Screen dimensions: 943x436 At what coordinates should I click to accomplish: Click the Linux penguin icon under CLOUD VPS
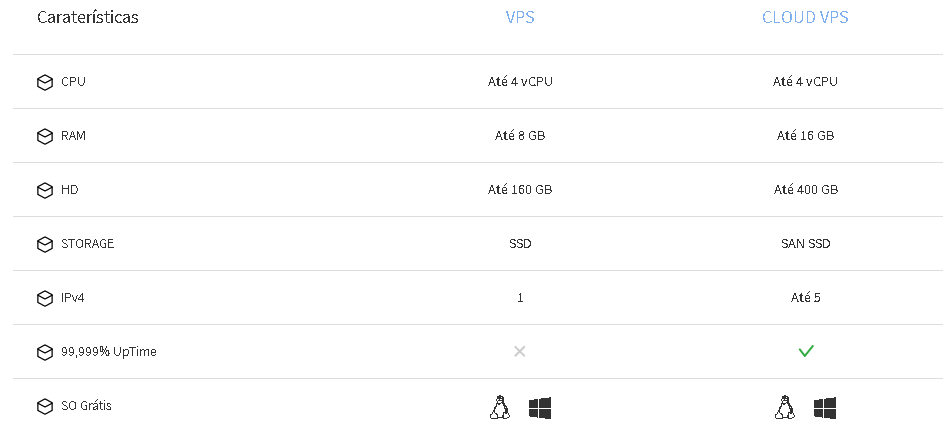(x=784, y=407)
